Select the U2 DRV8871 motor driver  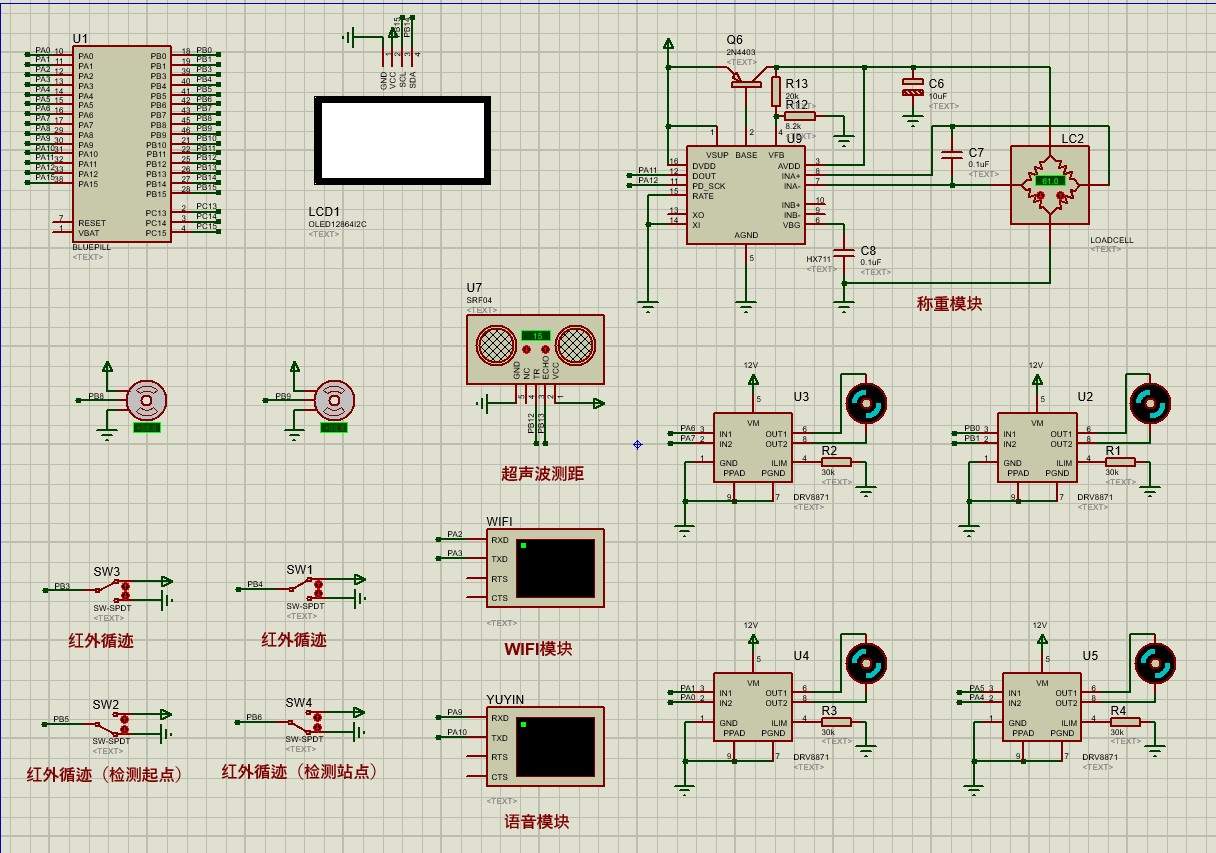point(1036,447)
